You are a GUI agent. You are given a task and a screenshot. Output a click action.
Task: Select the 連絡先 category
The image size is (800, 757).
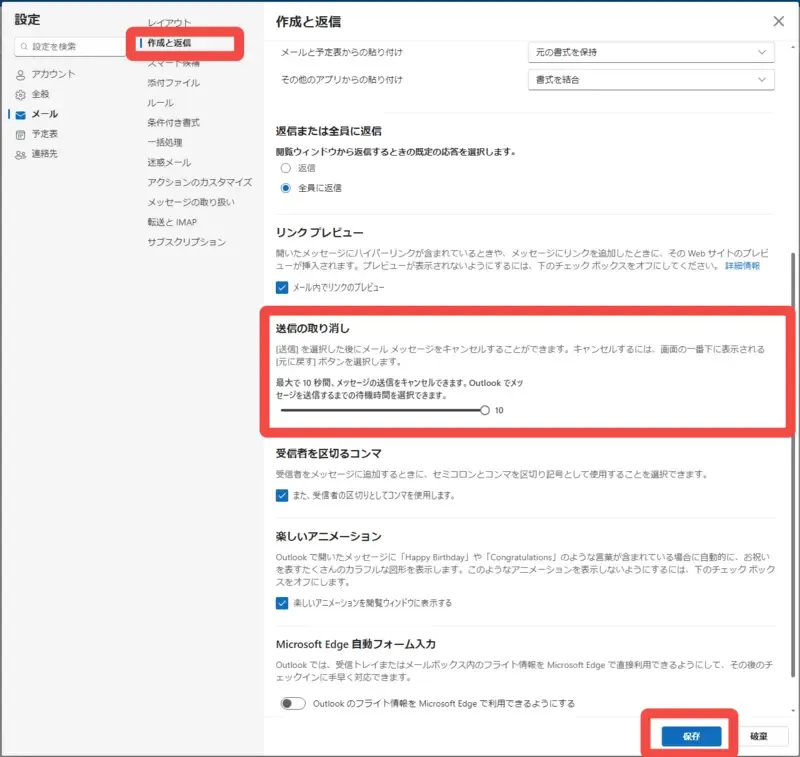(x=45, y=154)
